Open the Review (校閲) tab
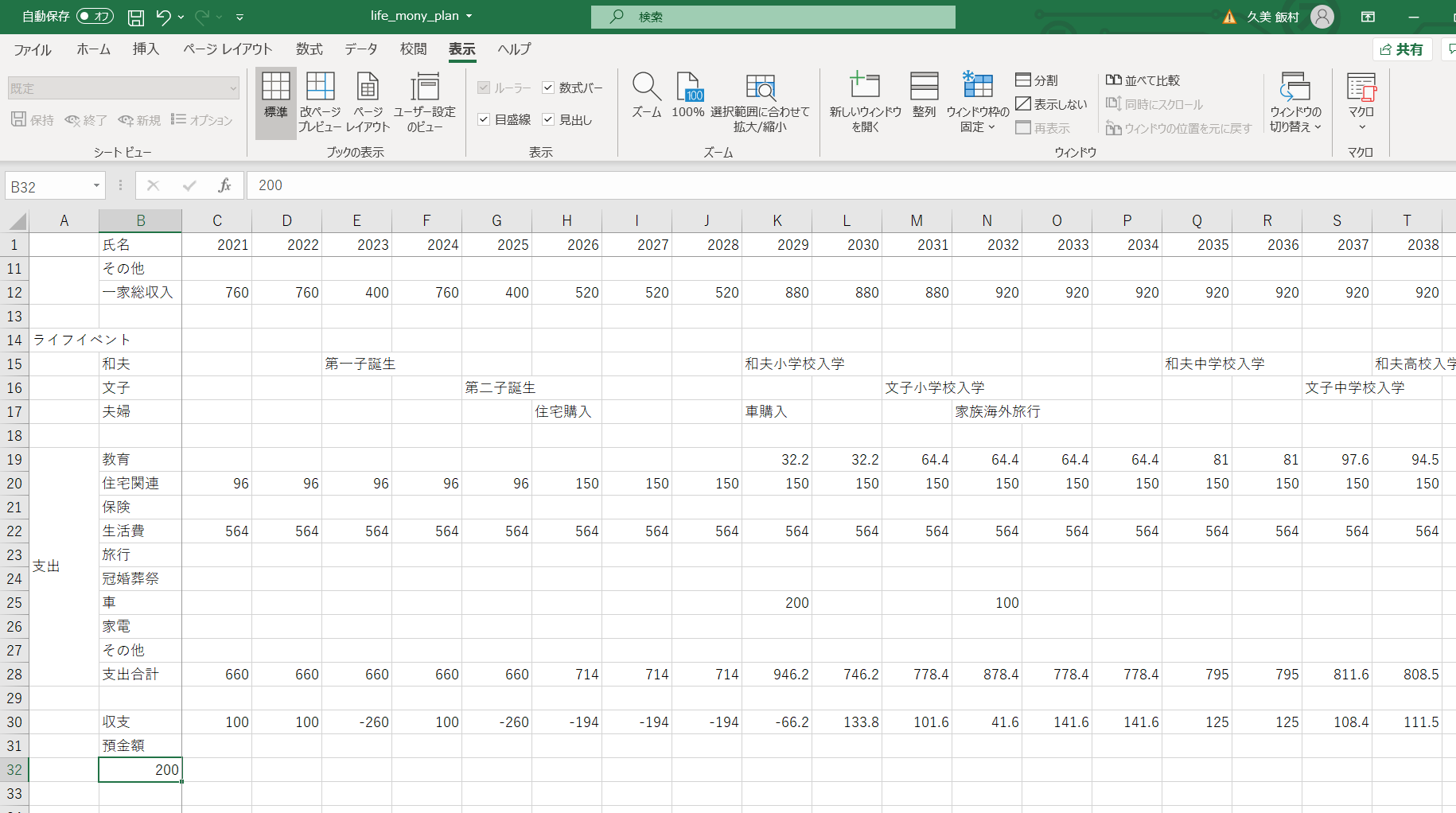 (413, 49)
